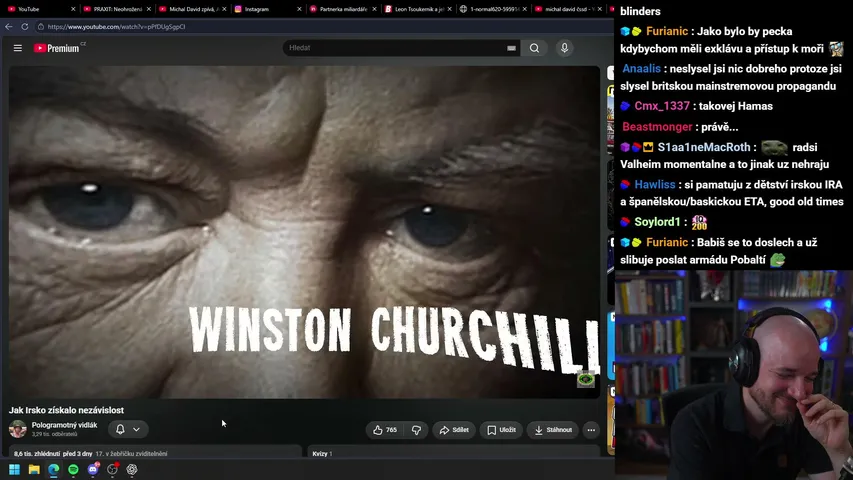Screen dimensions: 853x480
Task: Close the Instagram tab
Action: coord(299,9)
